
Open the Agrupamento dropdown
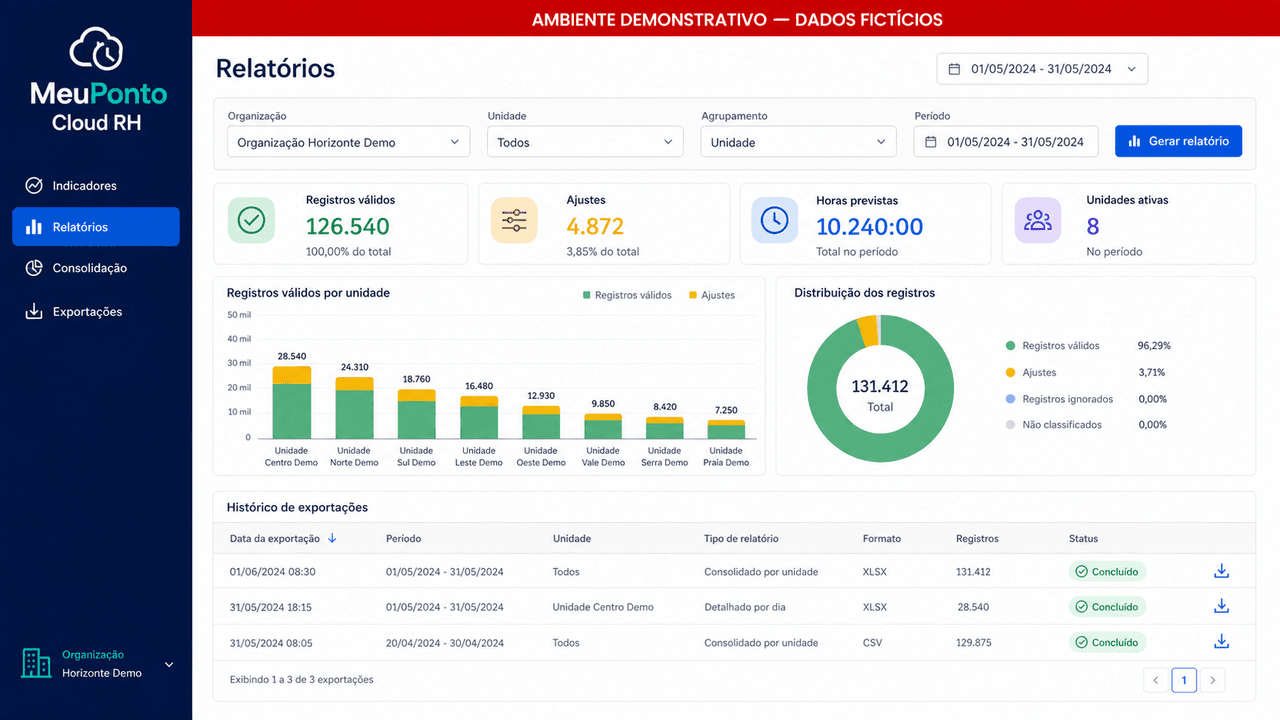[798, 142]
